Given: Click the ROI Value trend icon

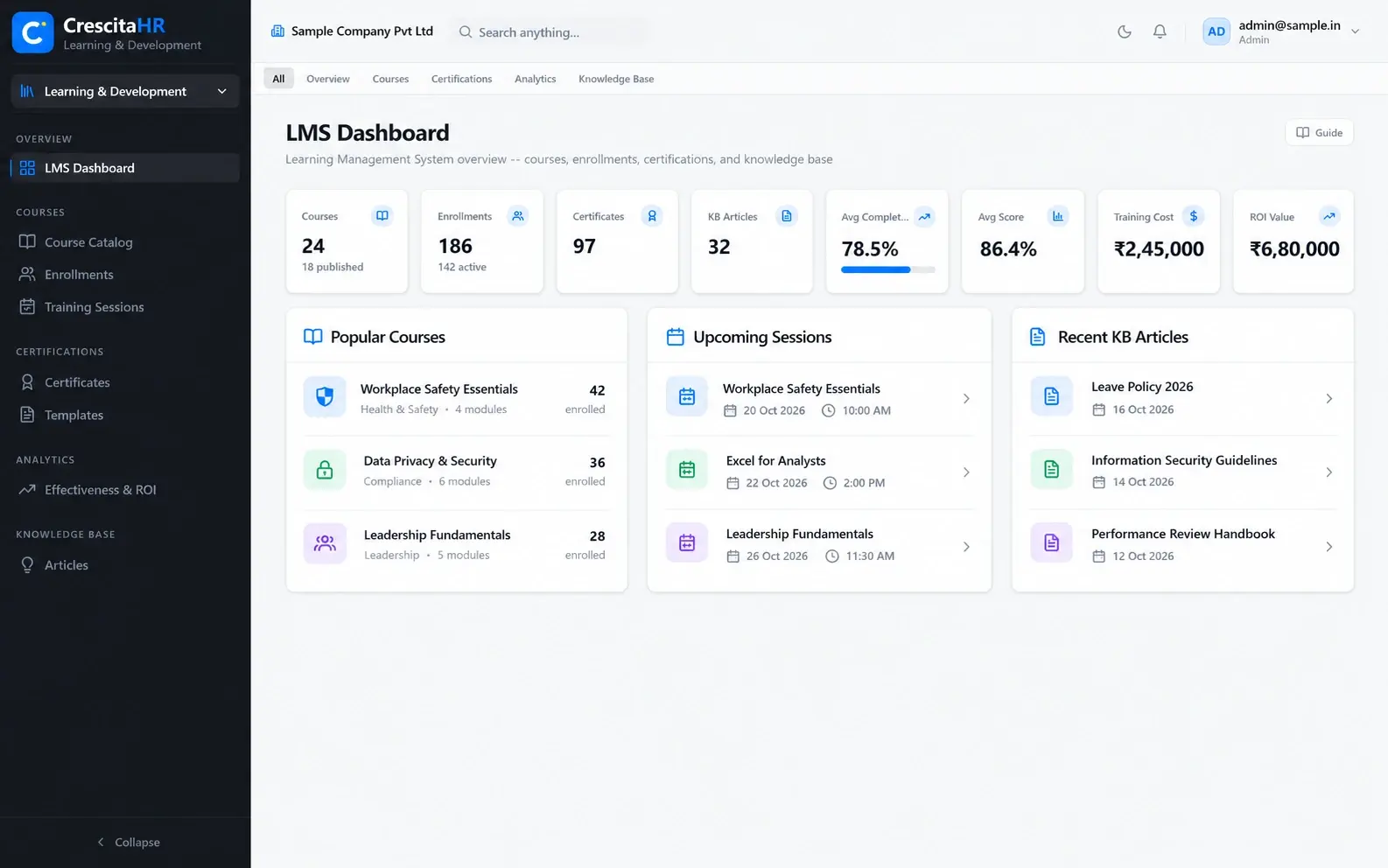Looking at the screenshot, I should click(1329, 216).
